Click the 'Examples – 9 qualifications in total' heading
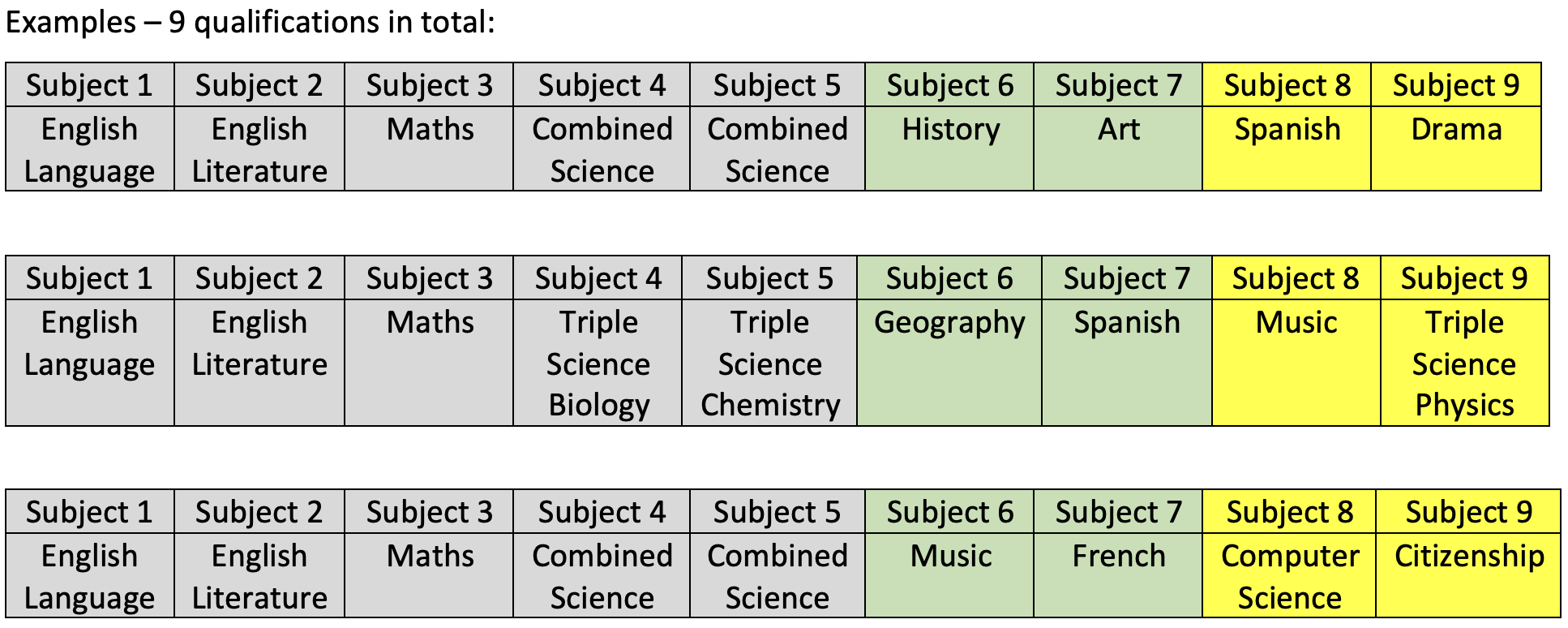The width and height of the screenshot is (1568, 628). 250,22
